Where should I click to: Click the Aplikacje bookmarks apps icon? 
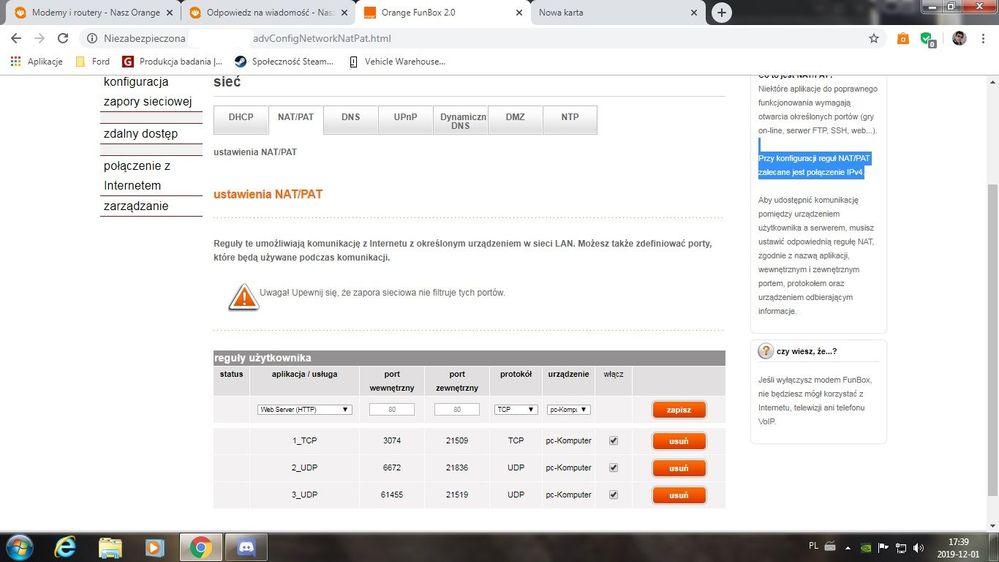pos(15,61)
